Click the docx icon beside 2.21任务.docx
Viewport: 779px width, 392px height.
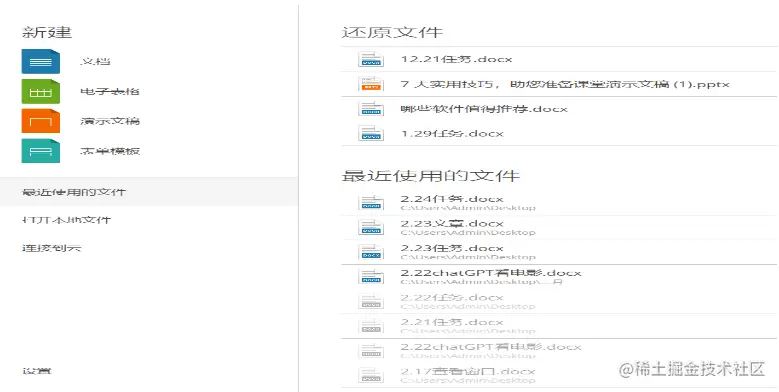point(371,326)
